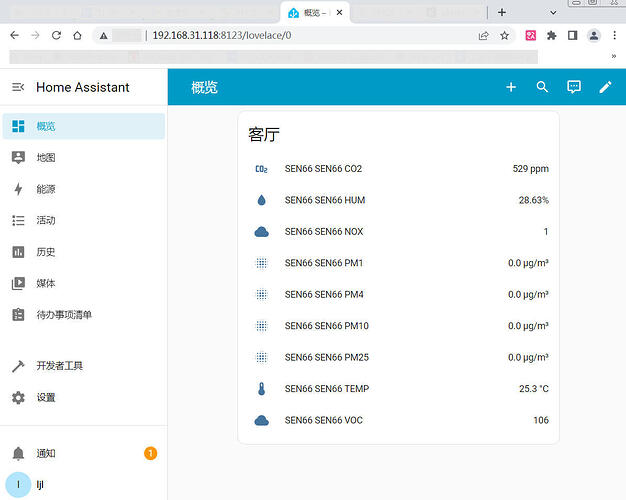Show 通知 notifications panel
This screenshot has width=626, height=500.
46,453
